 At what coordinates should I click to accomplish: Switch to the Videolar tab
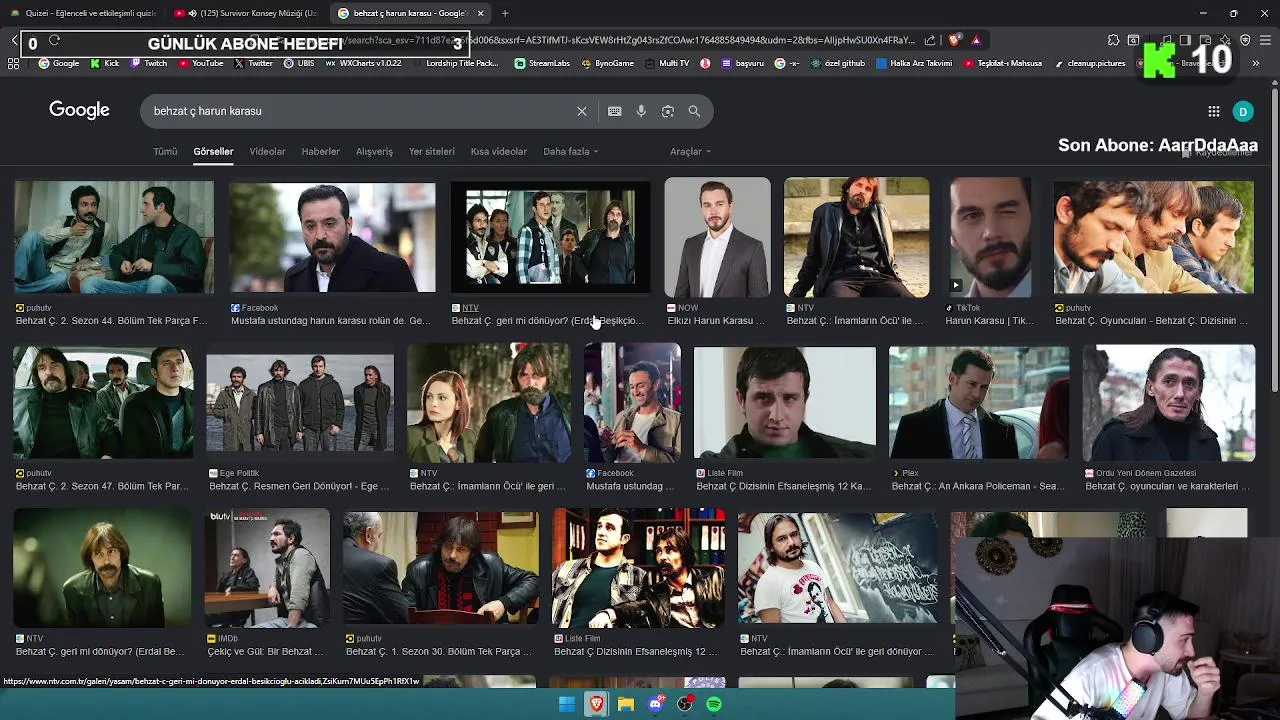(267, 151)
